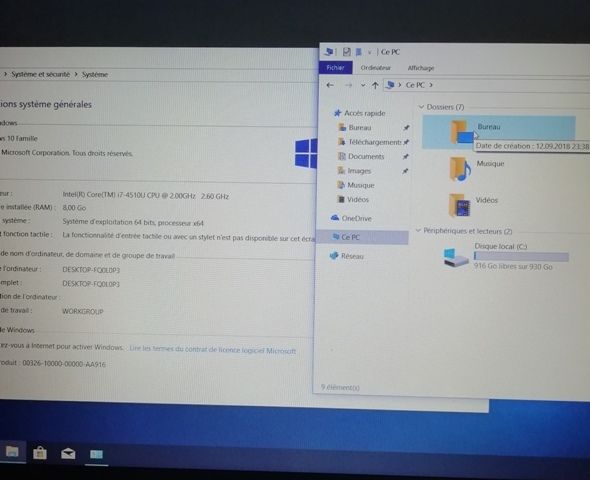This screenshot has width=590, height=480.
Task: Open the chevron before Système et sécurité
Action: click(x=5, y=74)
